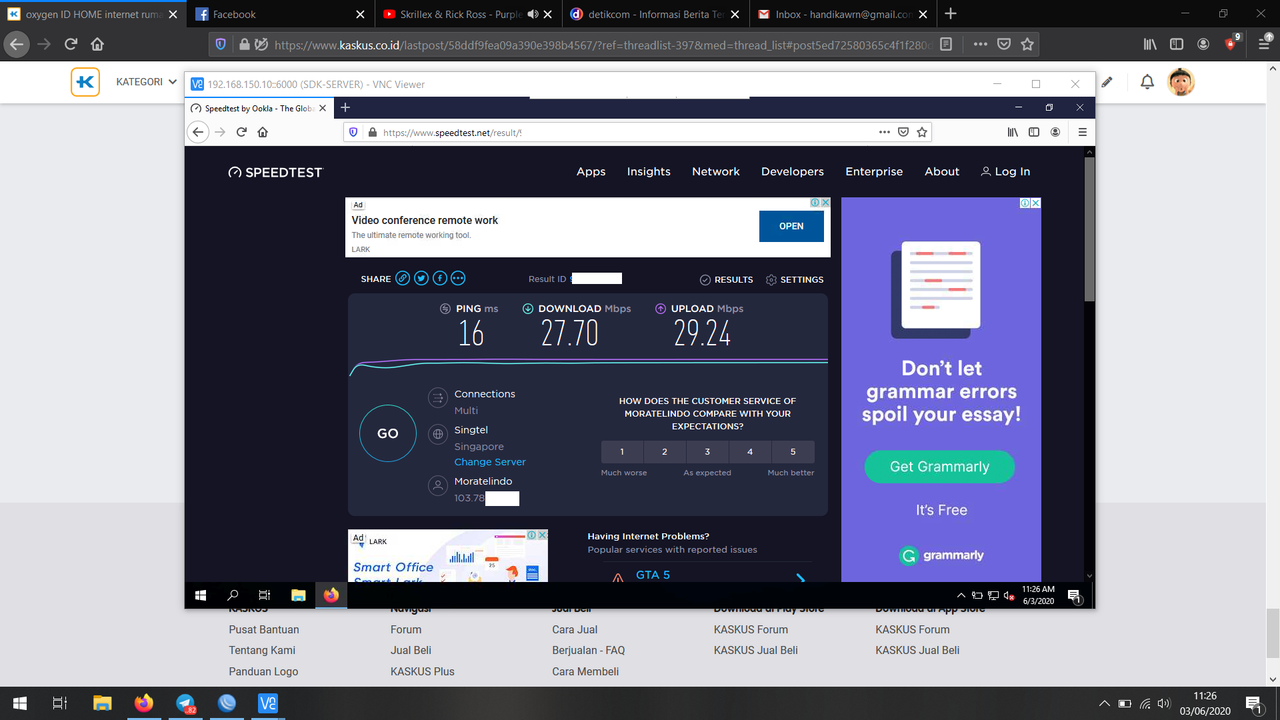The image size is (1280, 720).
Task: Open more share options via ellipsis icon
Action: pos(458,278)
